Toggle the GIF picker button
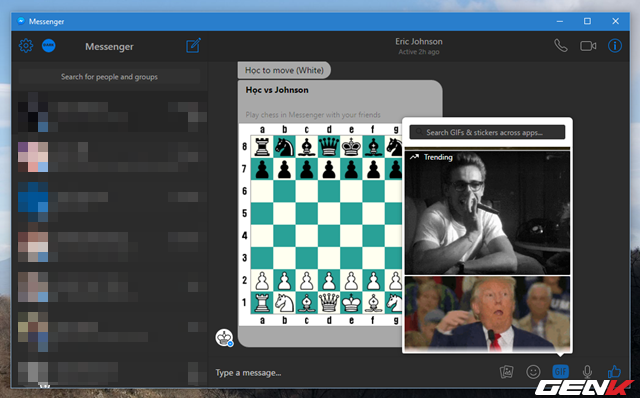The width and height of the screenshot is (640, 398). pyautogui.click(x=560, y=372)
